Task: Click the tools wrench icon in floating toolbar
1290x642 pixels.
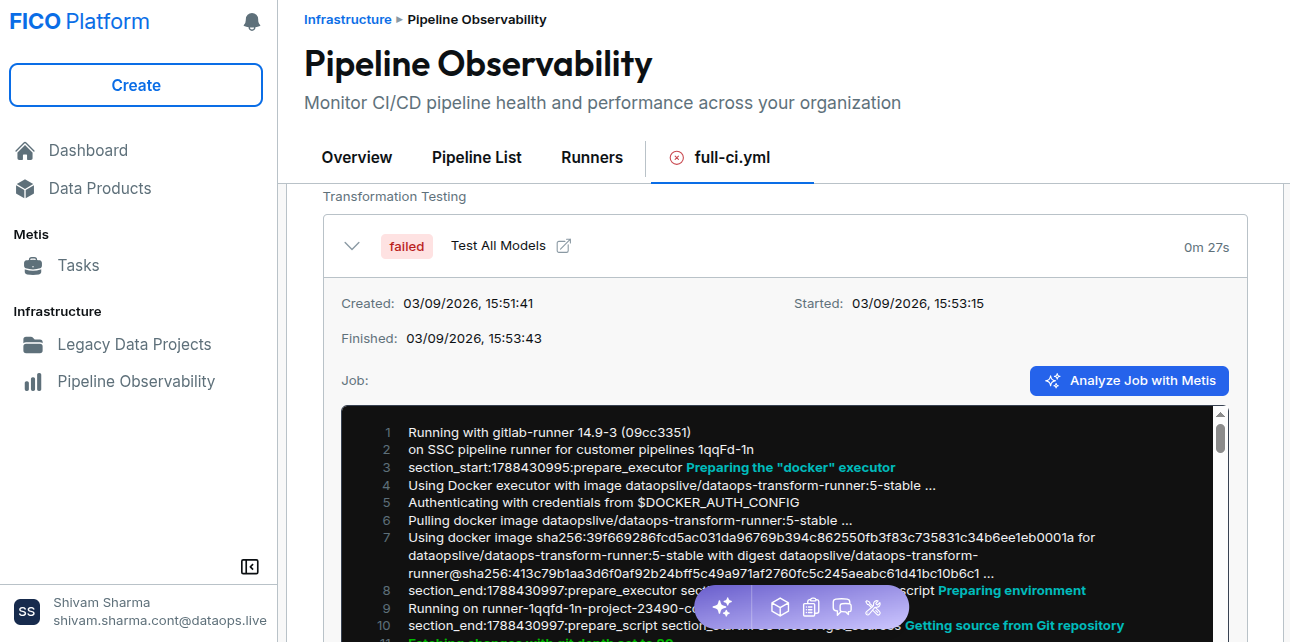Action: coord(872,607)
